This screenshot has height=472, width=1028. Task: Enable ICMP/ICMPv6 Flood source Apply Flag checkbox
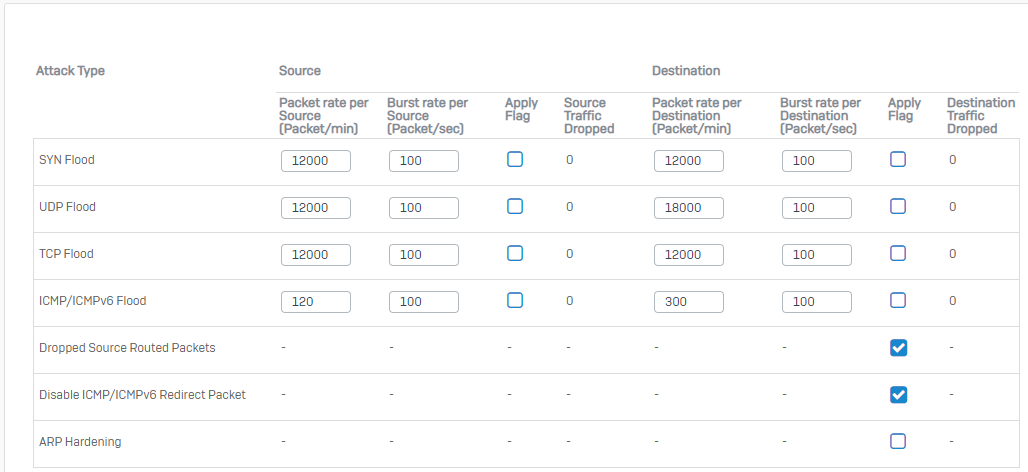(515, 300)
